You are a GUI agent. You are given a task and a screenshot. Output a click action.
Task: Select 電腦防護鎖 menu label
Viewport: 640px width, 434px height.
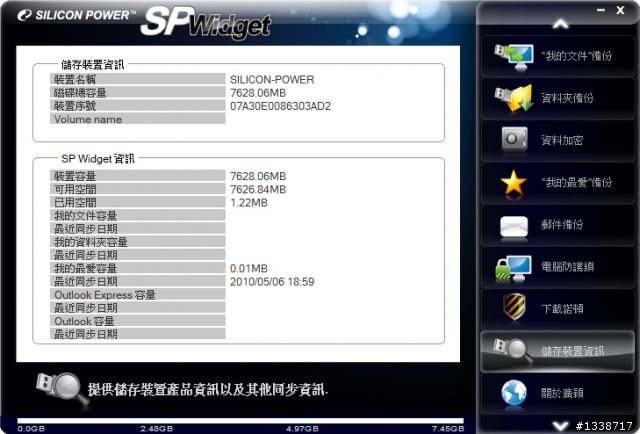click(x=567, y=267)
